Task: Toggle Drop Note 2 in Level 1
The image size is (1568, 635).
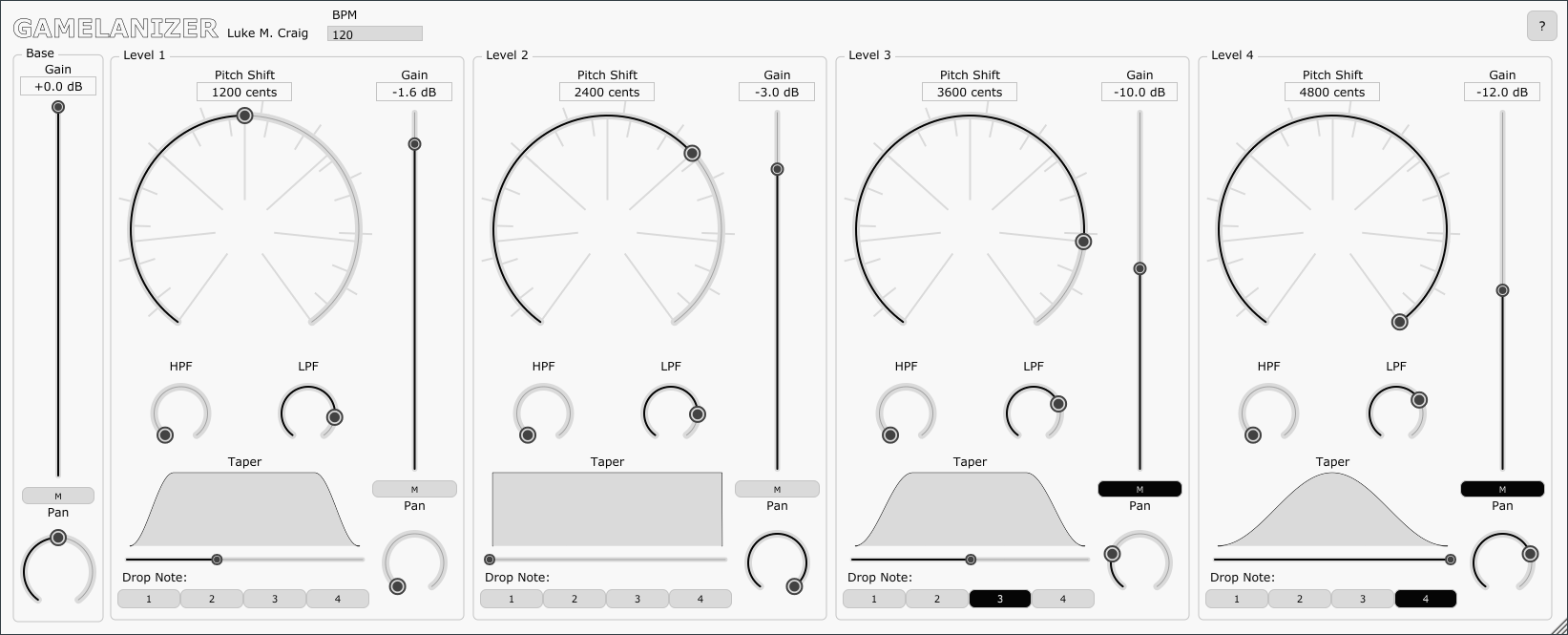Action: tap(212, 599)
